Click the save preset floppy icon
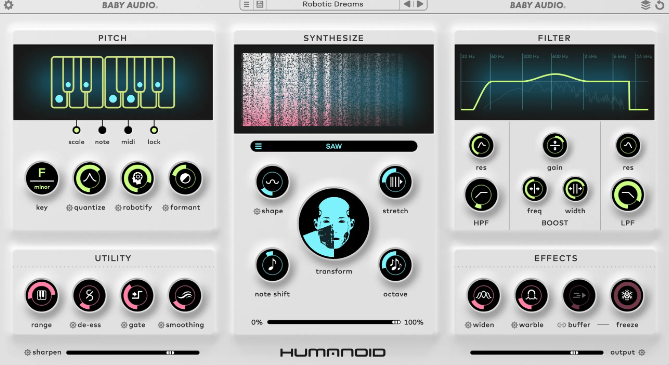This screenshot has height=365, width=669. coord(259,5)
